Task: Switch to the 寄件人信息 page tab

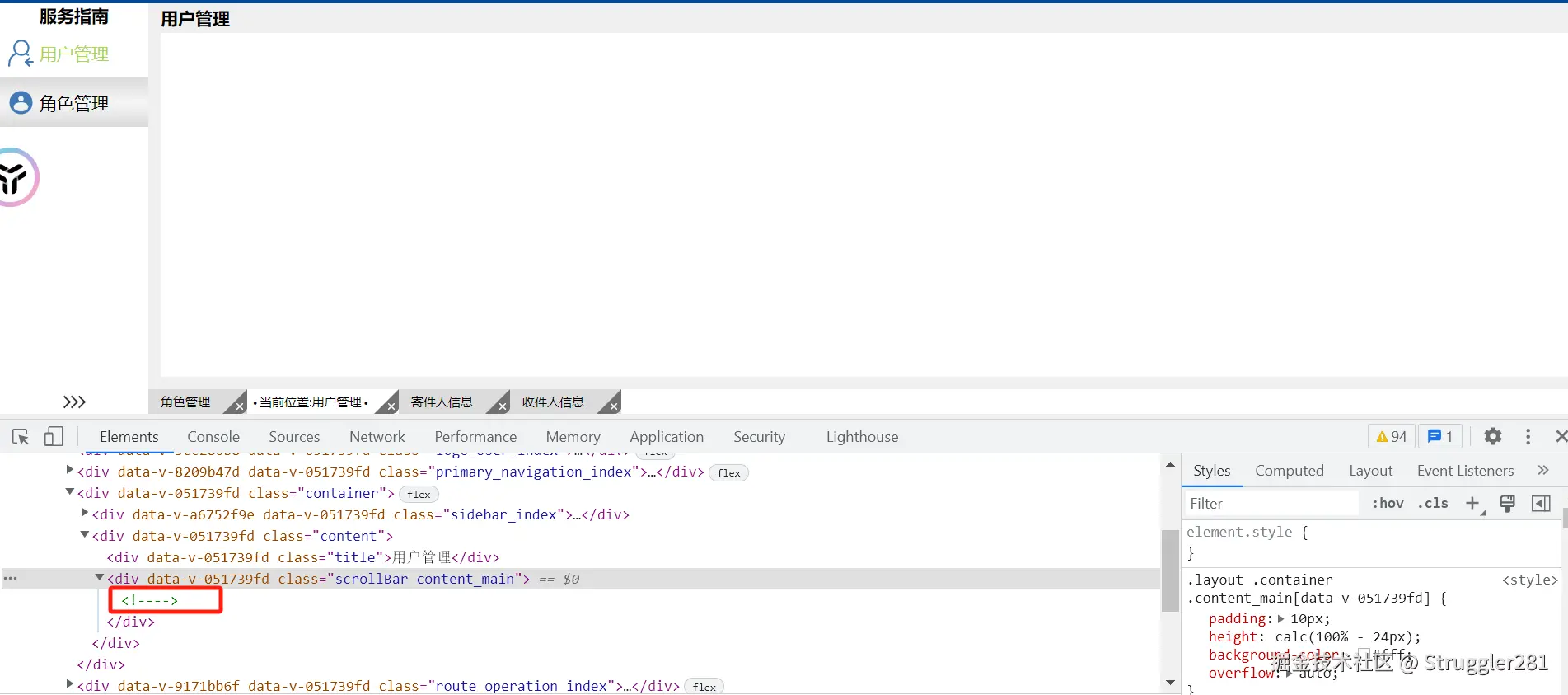Action: [442, 402]
